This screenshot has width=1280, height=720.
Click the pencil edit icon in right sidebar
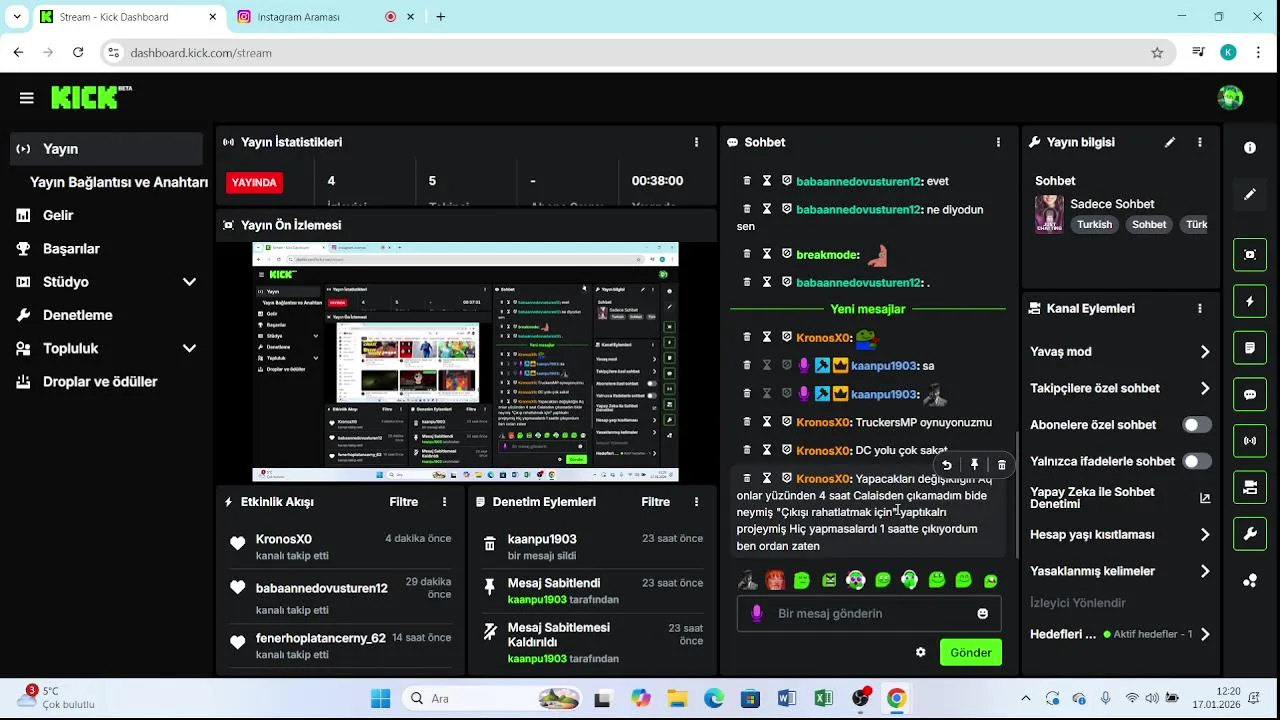coord(1250,194)
